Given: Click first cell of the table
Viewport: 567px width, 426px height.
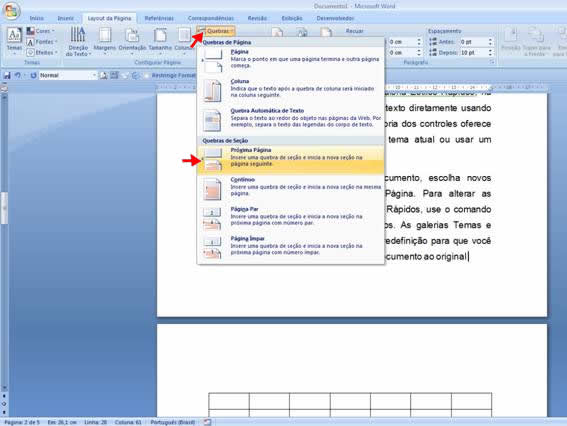Looking at the screenshot, I should (229, 401).
